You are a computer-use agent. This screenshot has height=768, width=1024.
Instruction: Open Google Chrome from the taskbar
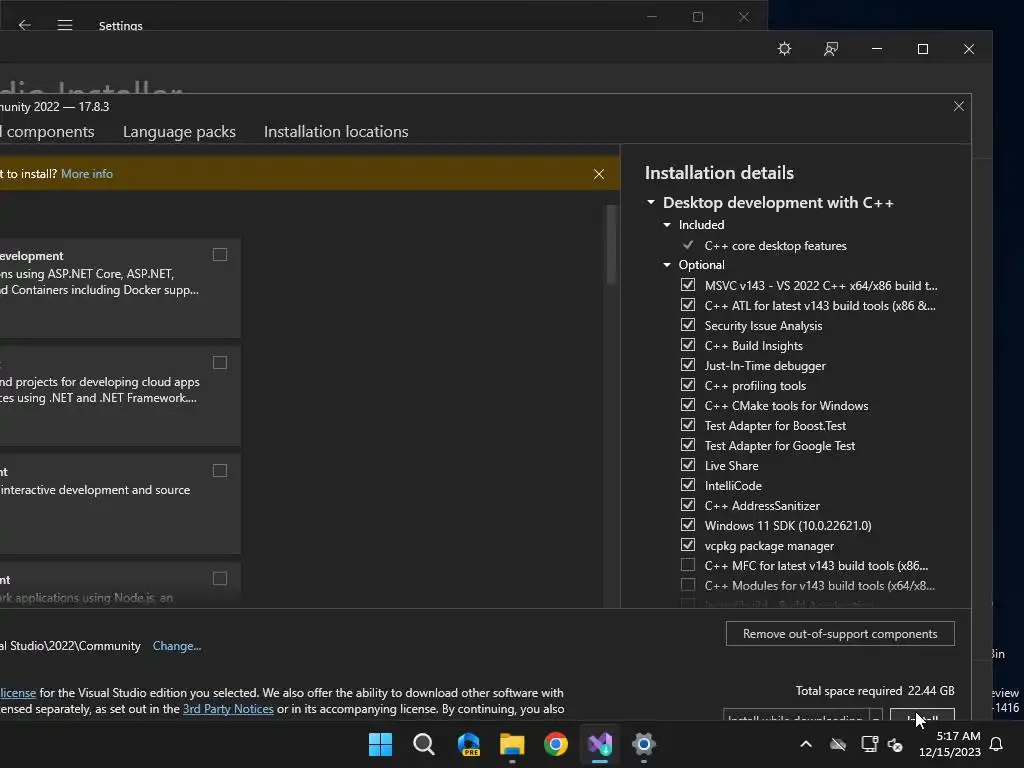[556, 744]
